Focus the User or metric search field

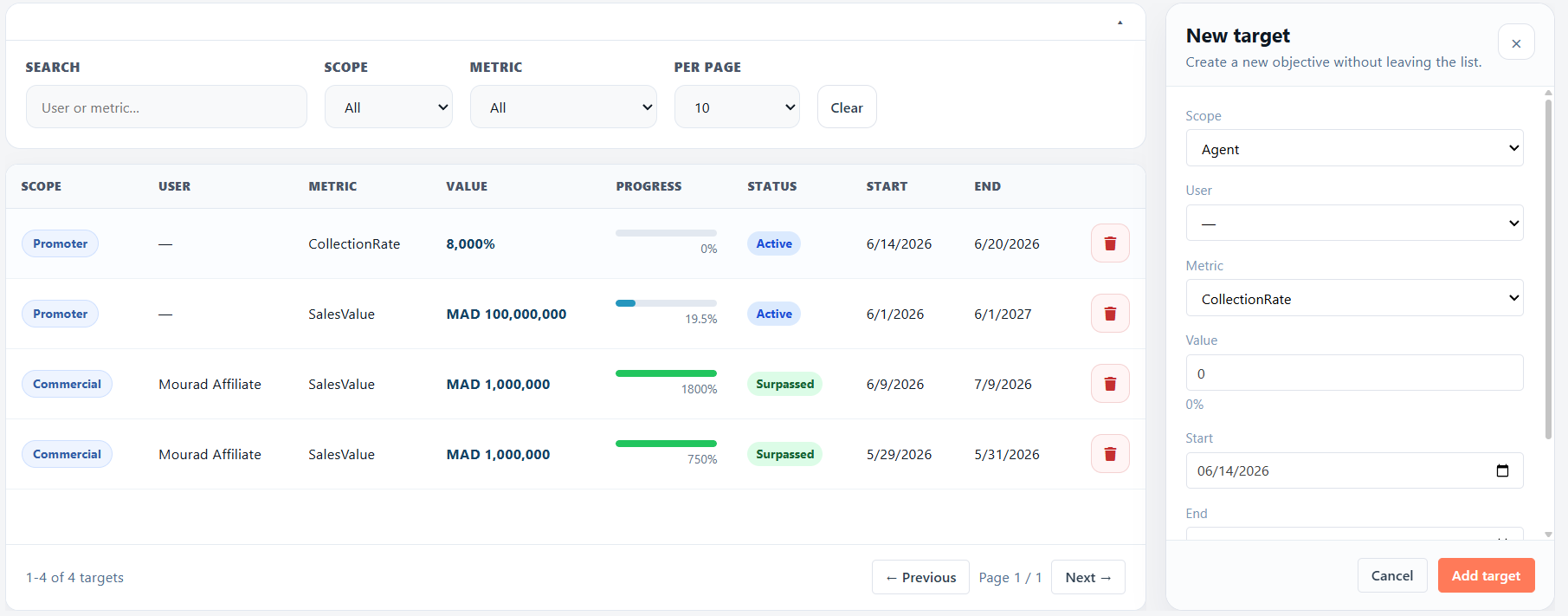click(x=166, y=107)
